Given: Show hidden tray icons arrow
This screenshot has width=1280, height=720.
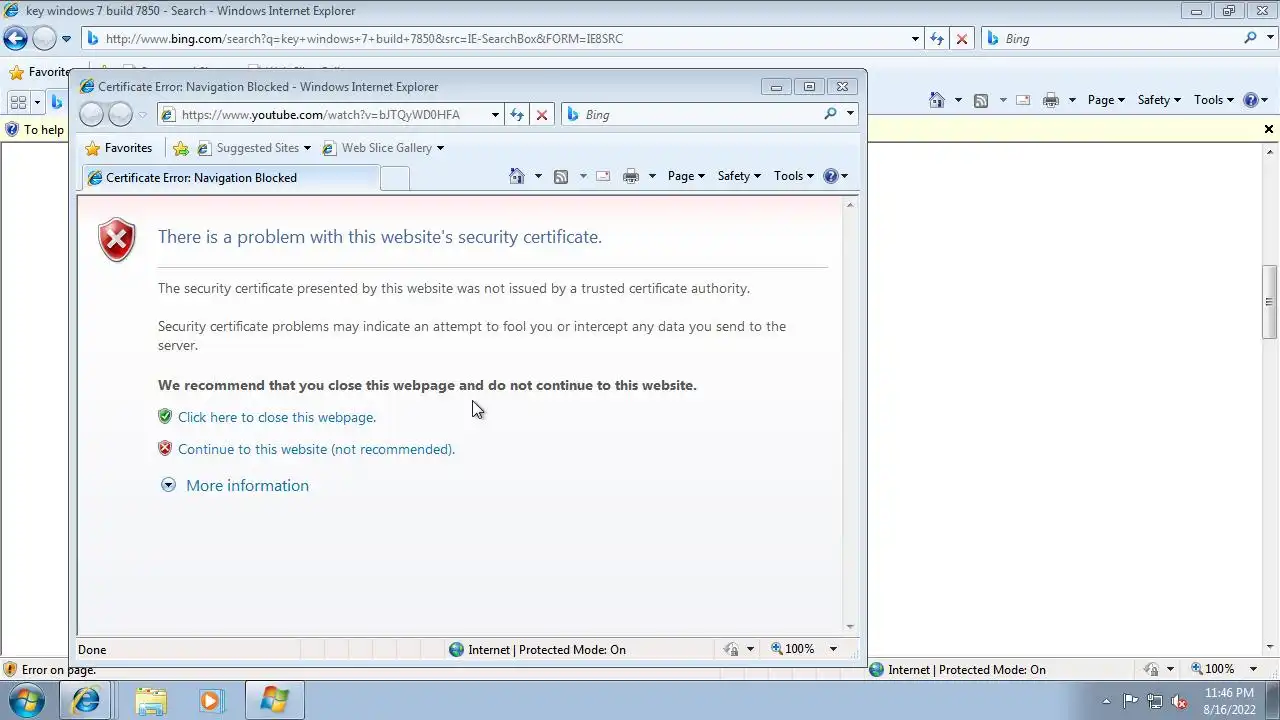Looking at the screenshot, I should click(x=1106, y=701).
